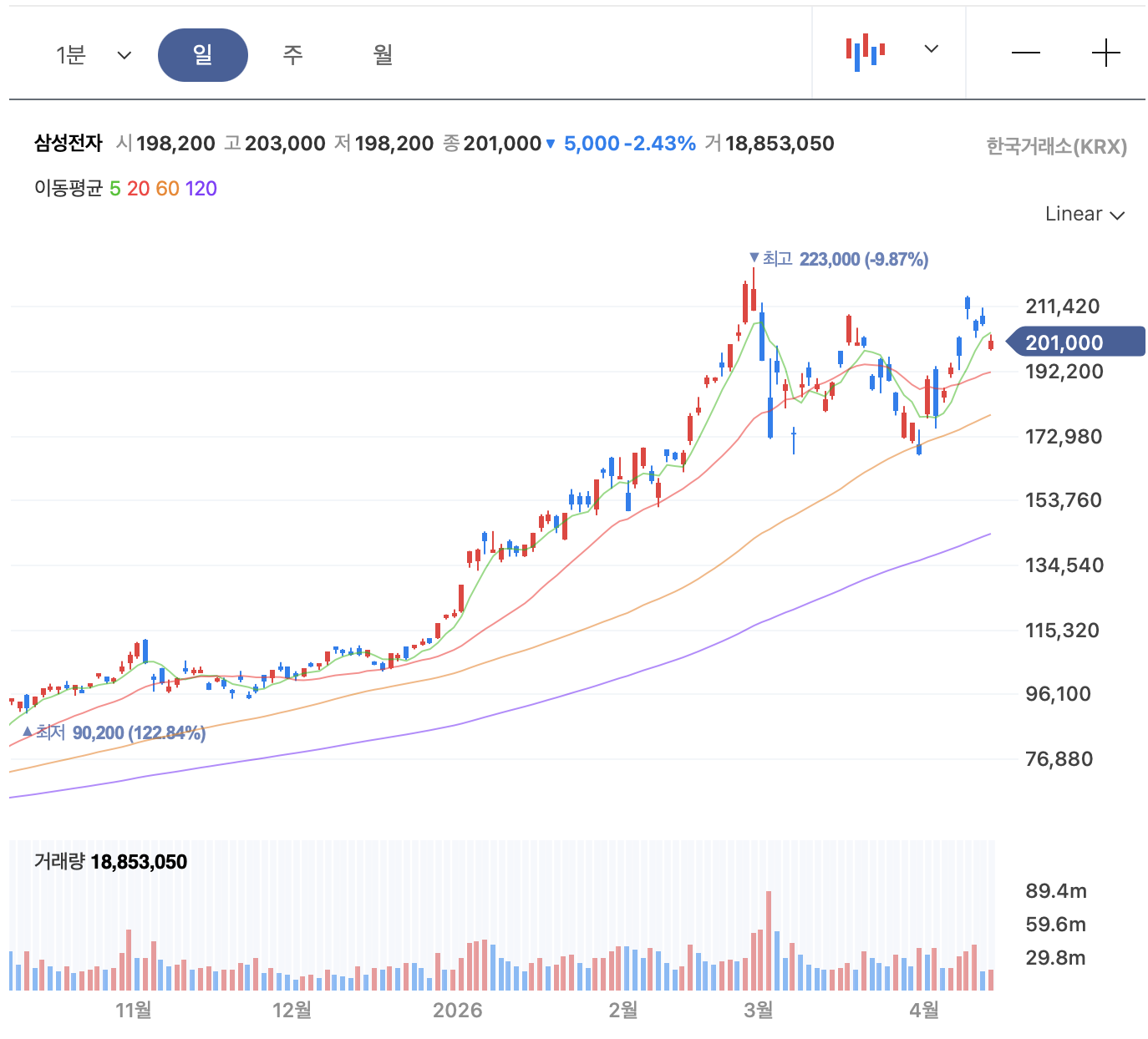Viewport: 1148px width, 1039px height.
Task: Click the 192,200 price axis label
Action: (1064, 372)
